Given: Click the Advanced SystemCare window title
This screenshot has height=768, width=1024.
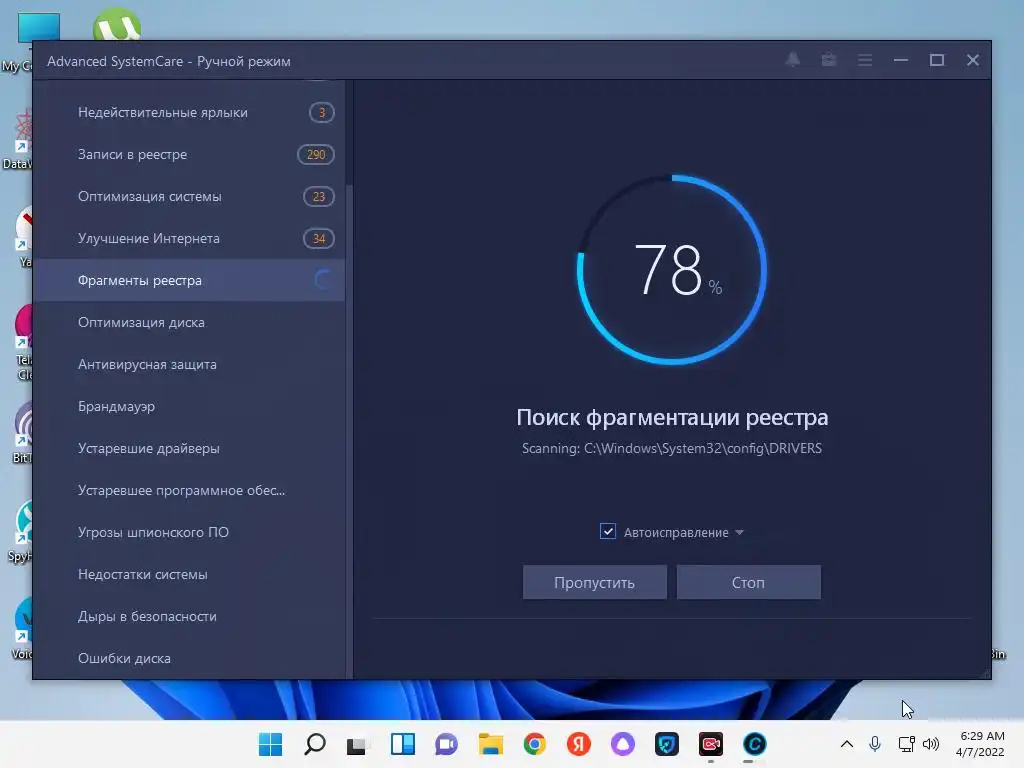Looking at the screenshot, I should (168, 61).
